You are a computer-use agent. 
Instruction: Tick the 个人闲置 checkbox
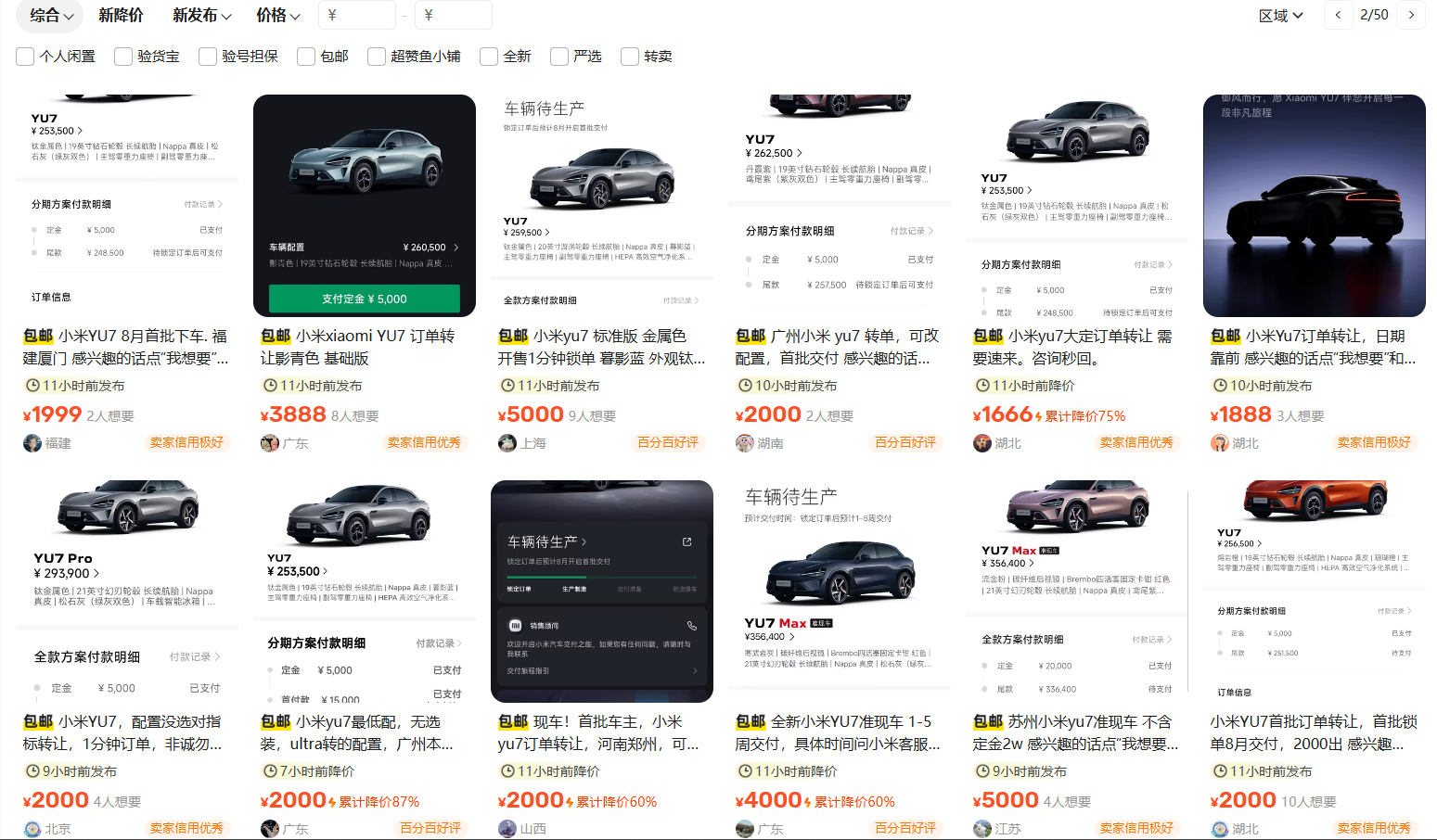click(x=25, y=57)
